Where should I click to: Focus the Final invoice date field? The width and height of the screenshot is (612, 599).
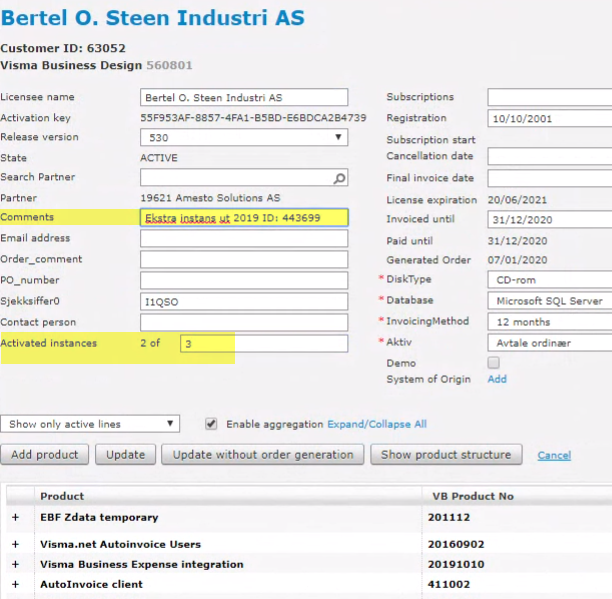coord(550,178)
